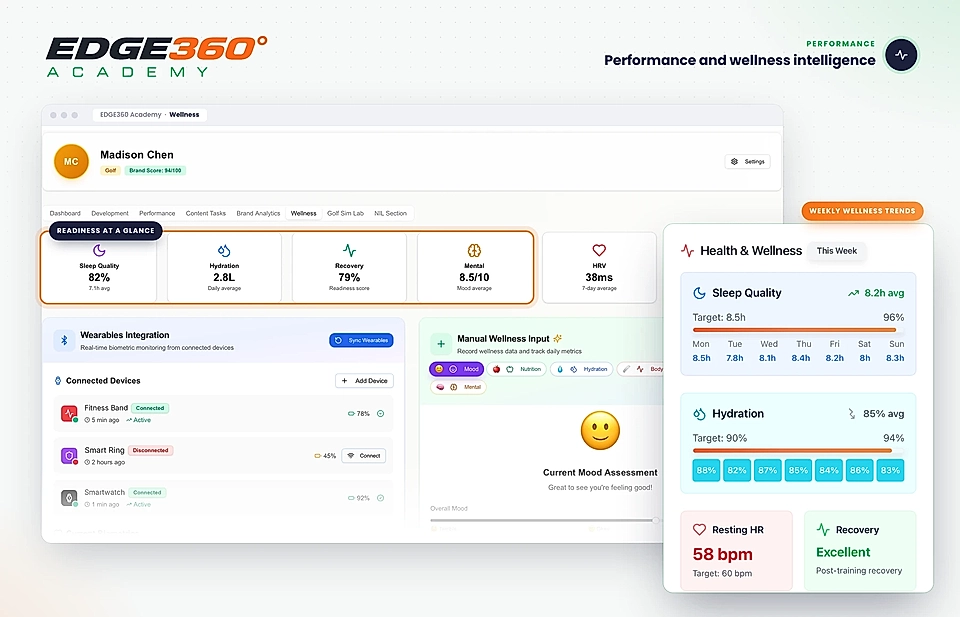
Task: Click the EDGE360 Academy breadcrumb
Action: pyautogui.click(x=130, y=114)
